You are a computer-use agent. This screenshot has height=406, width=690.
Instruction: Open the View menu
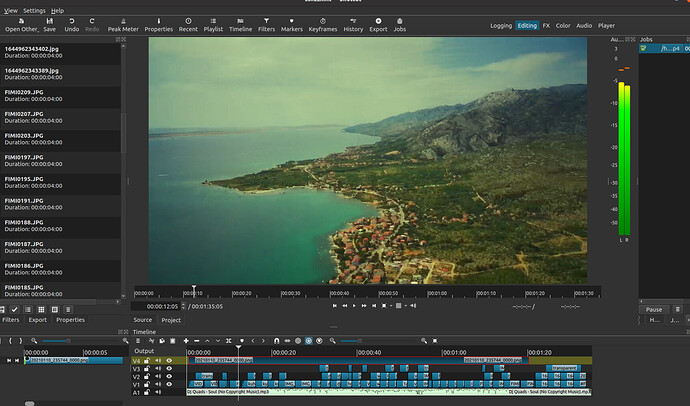(11, 11)
